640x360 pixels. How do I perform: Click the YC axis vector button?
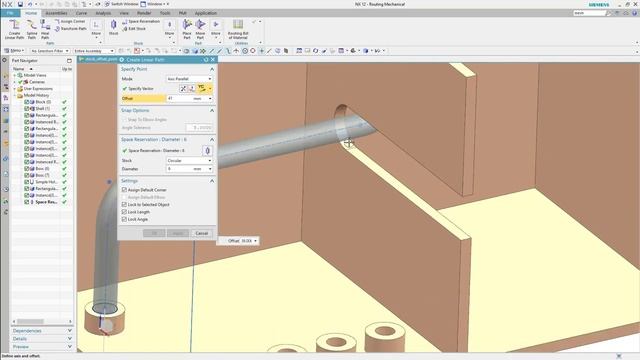[x=201, y=89]
